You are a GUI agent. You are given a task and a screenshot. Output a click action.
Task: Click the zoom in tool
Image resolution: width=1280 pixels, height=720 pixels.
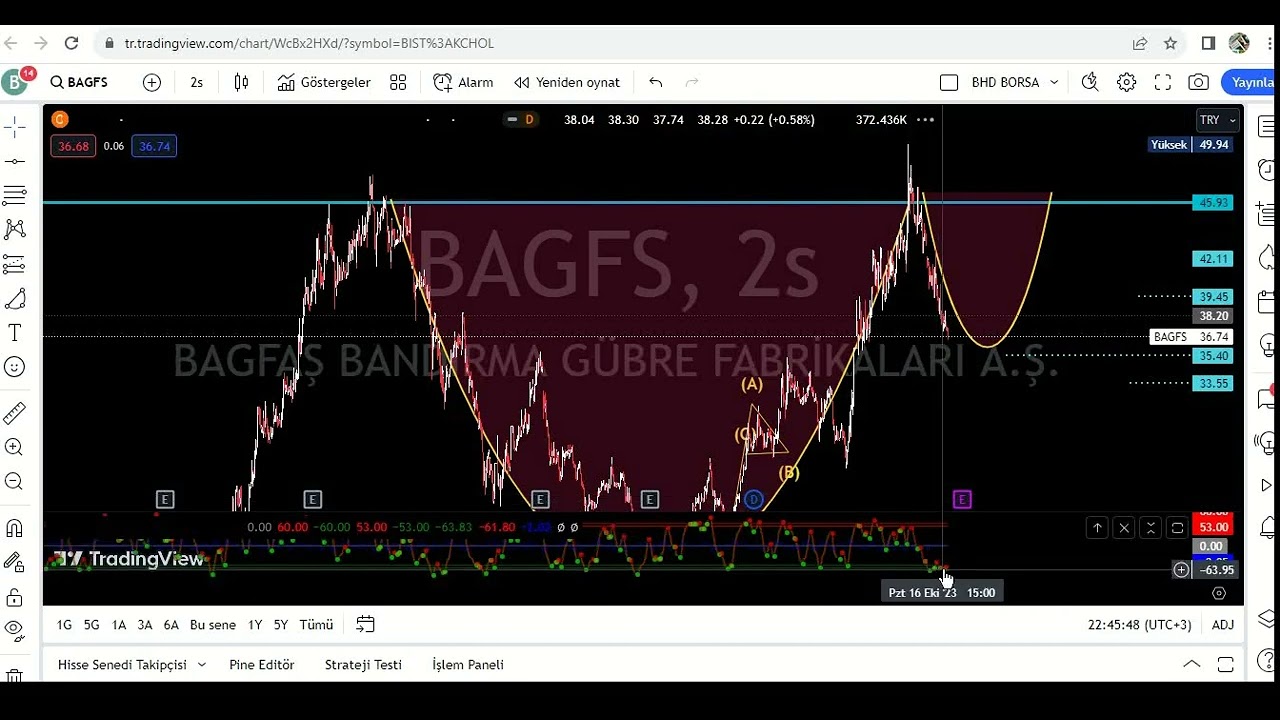point(14,447)
